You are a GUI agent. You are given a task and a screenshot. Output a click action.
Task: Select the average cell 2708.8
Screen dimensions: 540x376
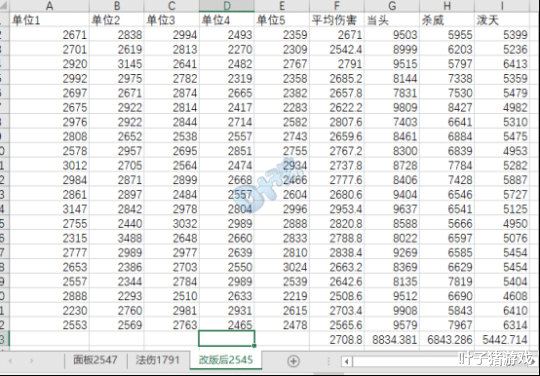337,340
